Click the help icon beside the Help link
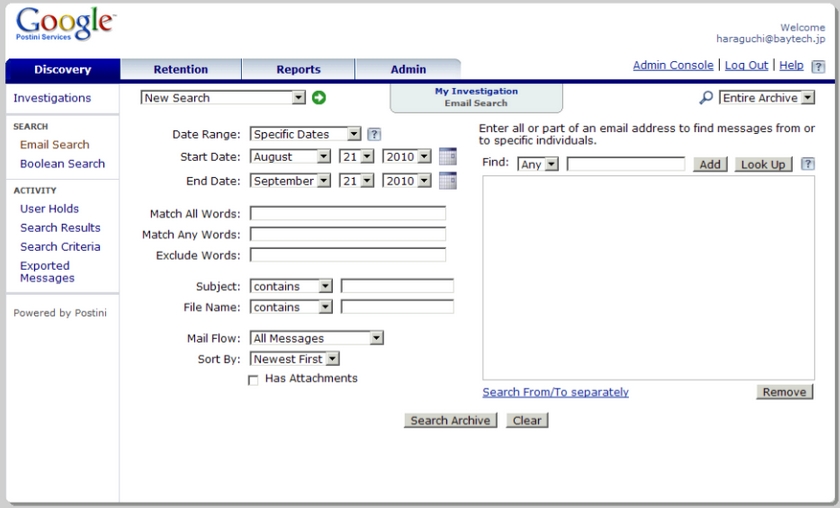840x508 pixels. coord(818,67)
